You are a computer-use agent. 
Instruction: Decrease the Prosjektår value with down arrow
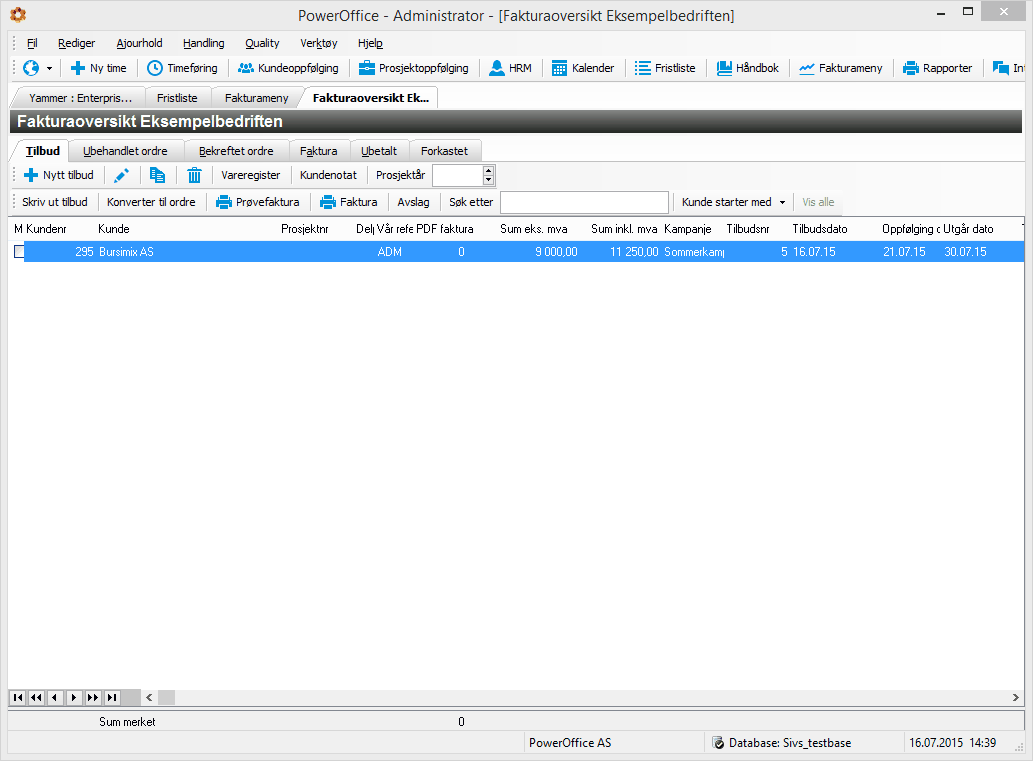point(488,180)
